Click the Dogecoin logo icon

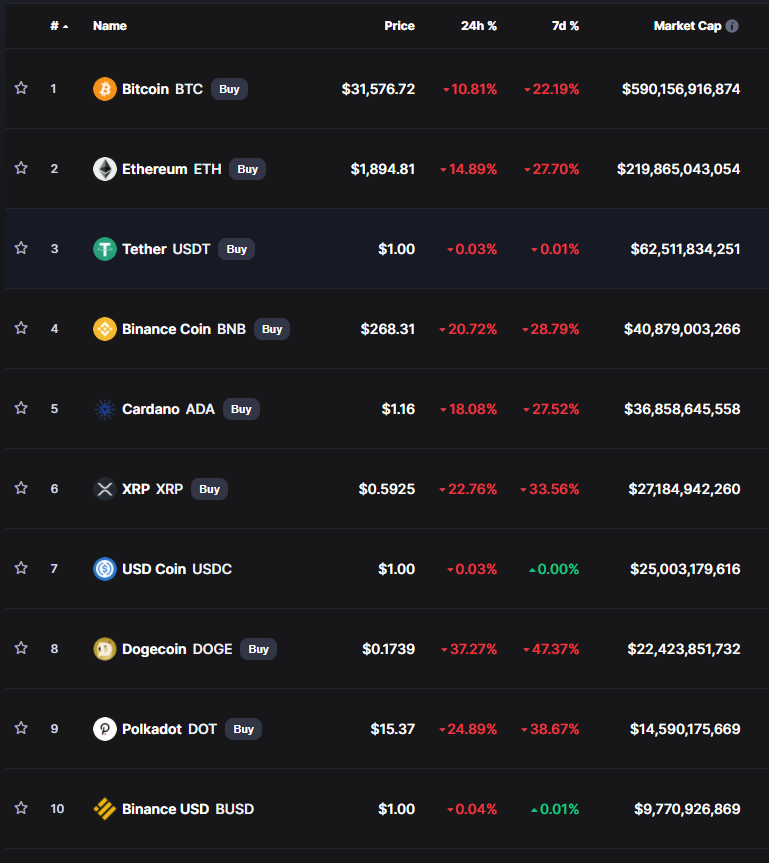(x=105, y=649)
